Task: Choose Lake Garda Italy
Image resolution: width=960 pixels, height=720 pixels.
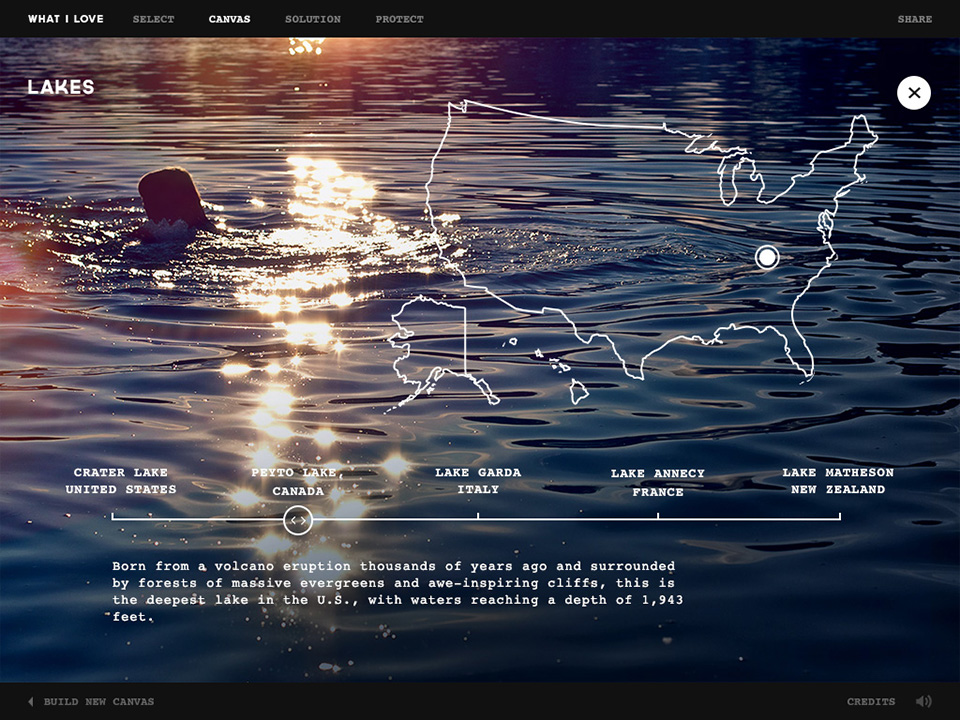Action: point(478,481)
